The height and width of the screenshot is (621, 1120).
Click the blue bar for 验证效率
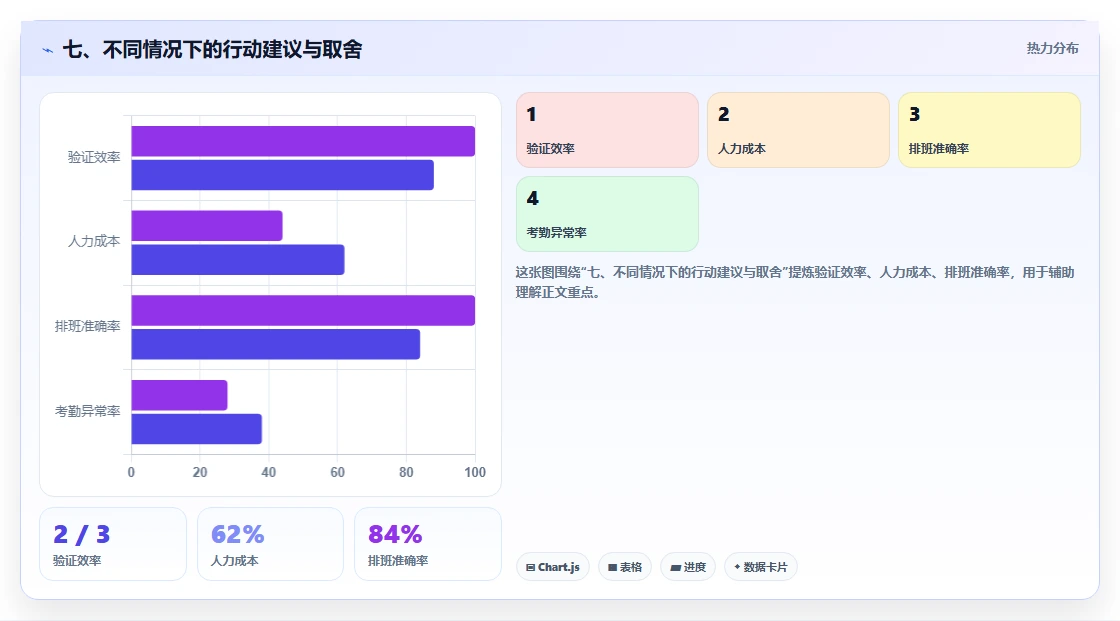(x=282, y=175)
